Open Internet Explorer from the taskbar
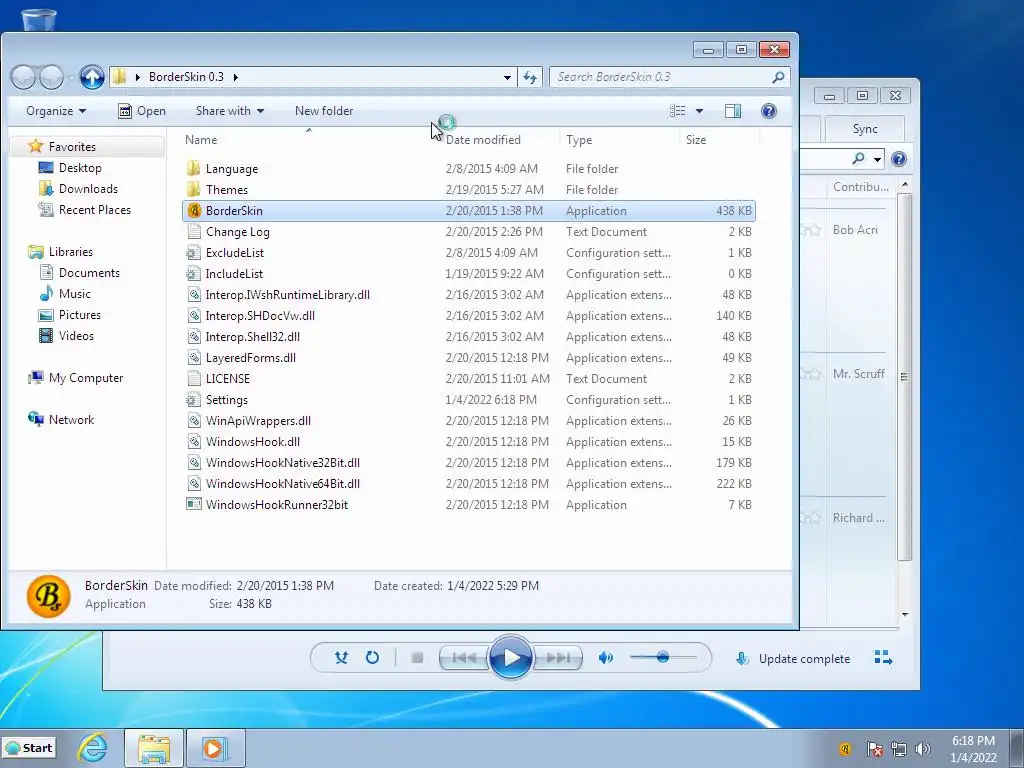The image size is (1024, 768). point(93,748)
